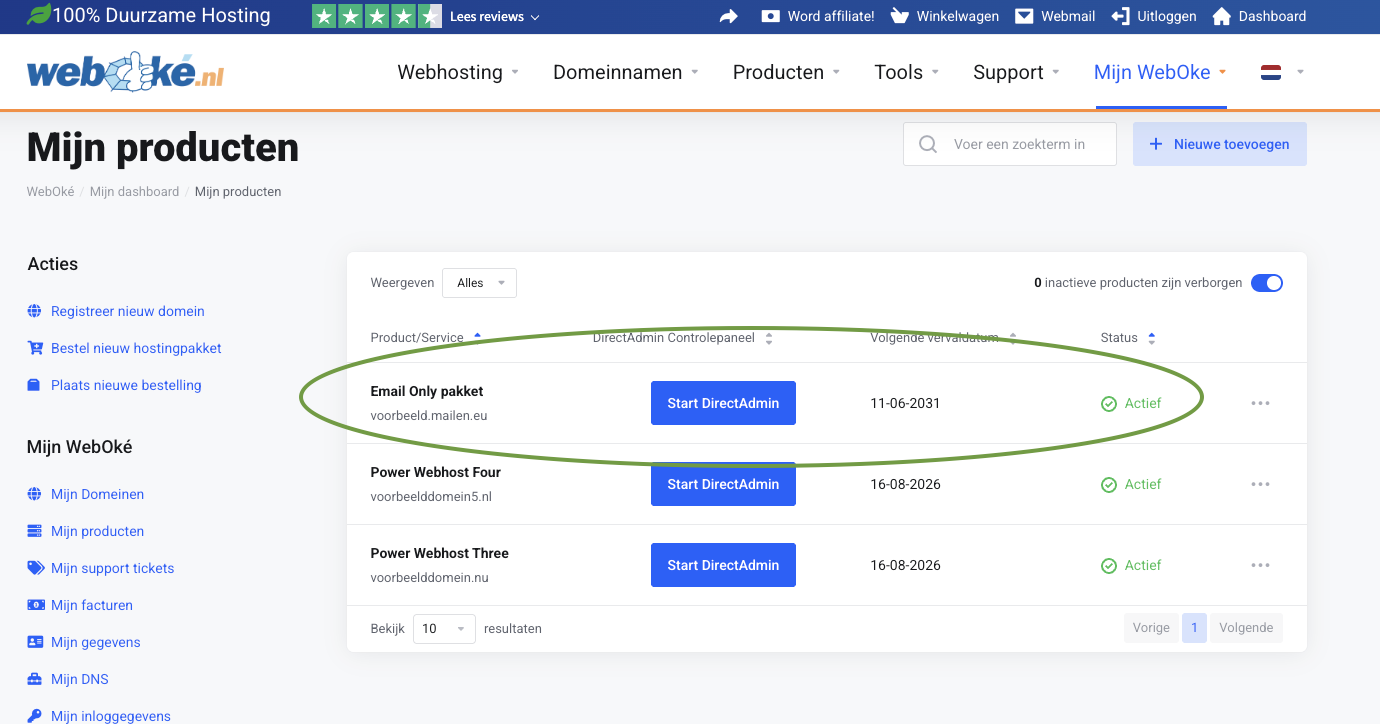Open the three-dots menu for Power Webhost Three
The image size is (1380, 724).
(1260, 565)
